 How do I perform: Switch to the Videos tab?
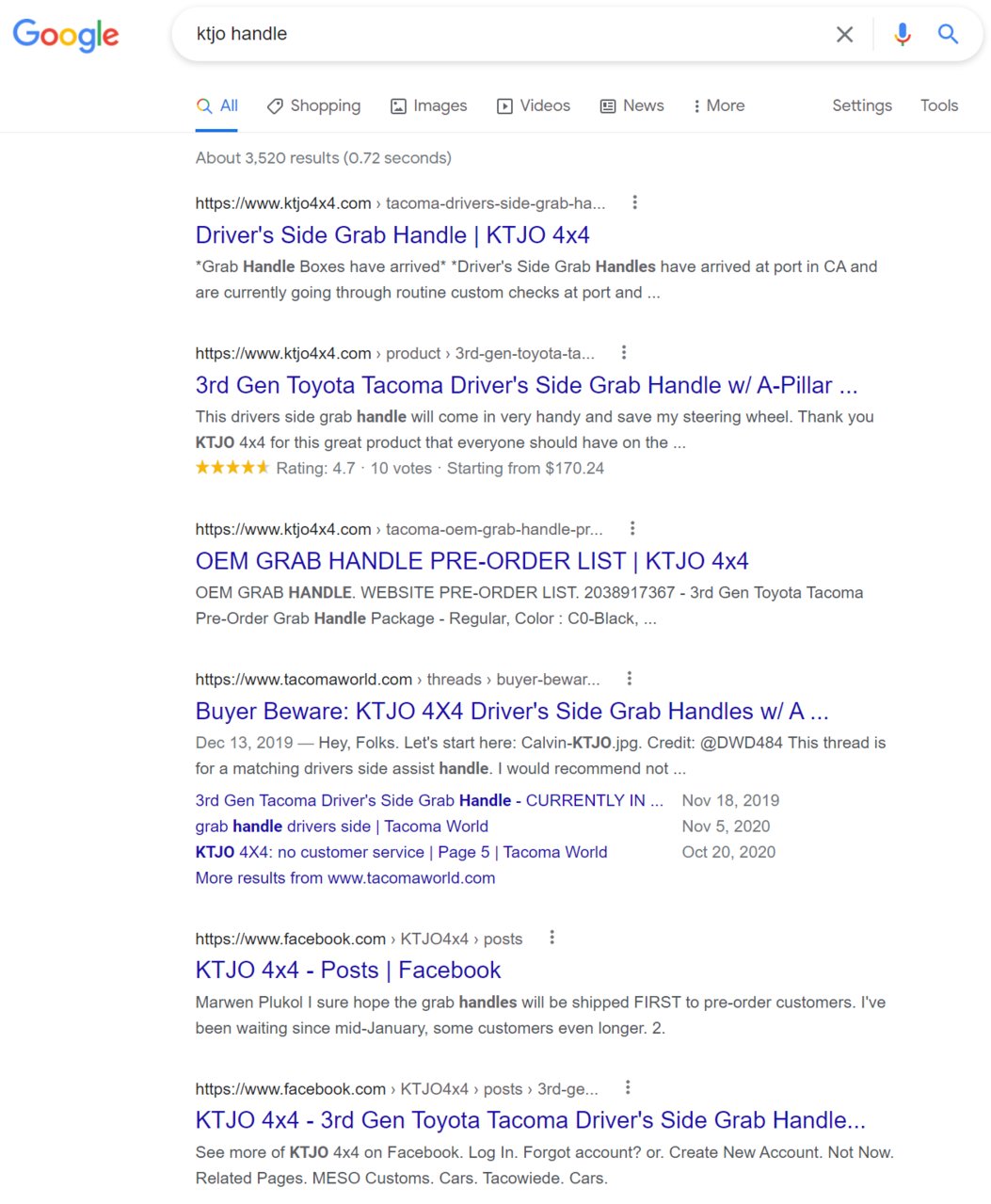(534, 105)
